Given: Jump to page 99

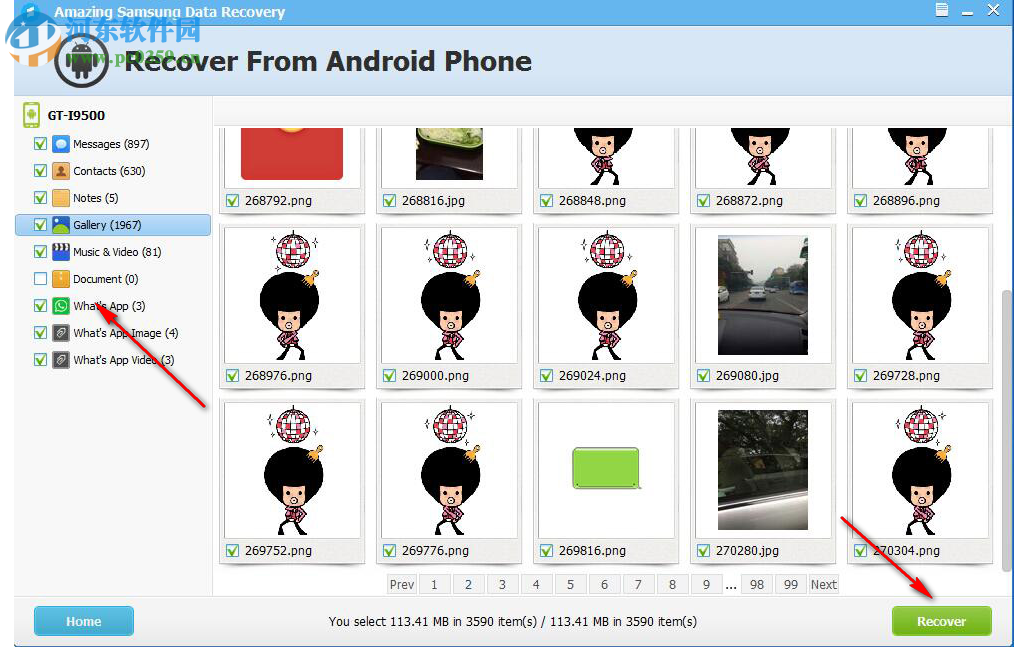Looking at the screenshot, I should click(791, 584).
